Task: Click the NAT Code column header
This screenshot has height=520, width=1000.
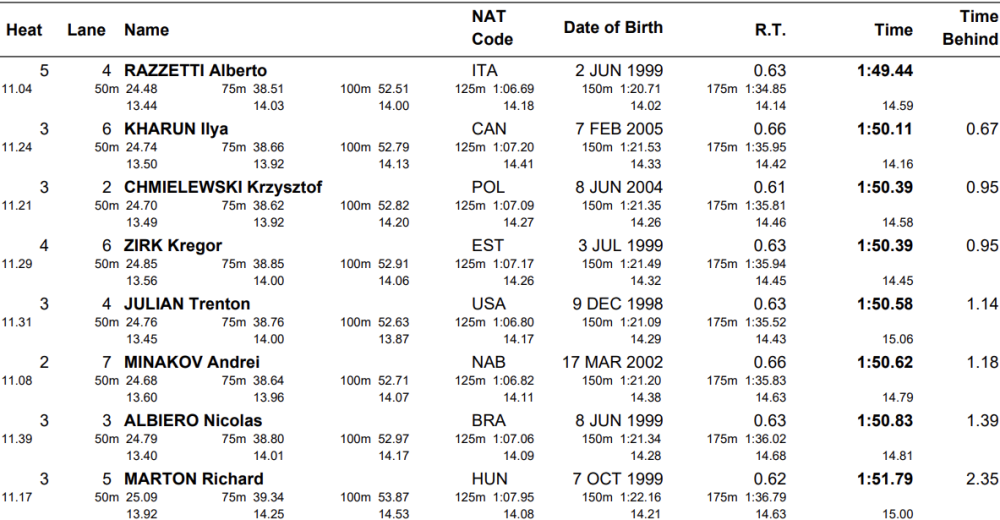Action: [491, 29]
